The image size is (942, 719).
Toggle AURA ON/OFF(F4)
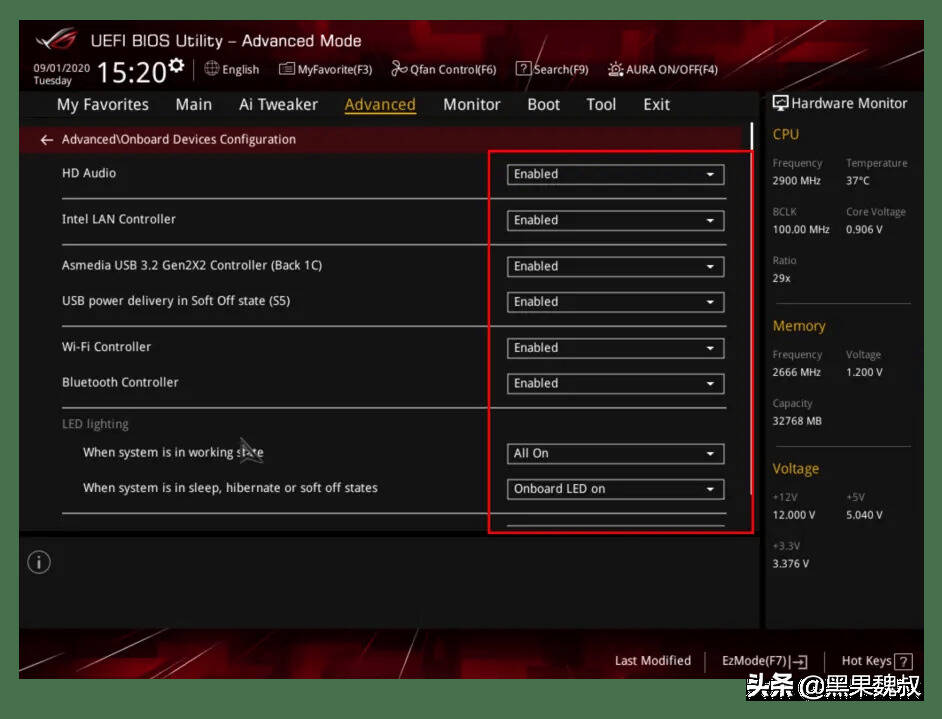pos(663,70)
